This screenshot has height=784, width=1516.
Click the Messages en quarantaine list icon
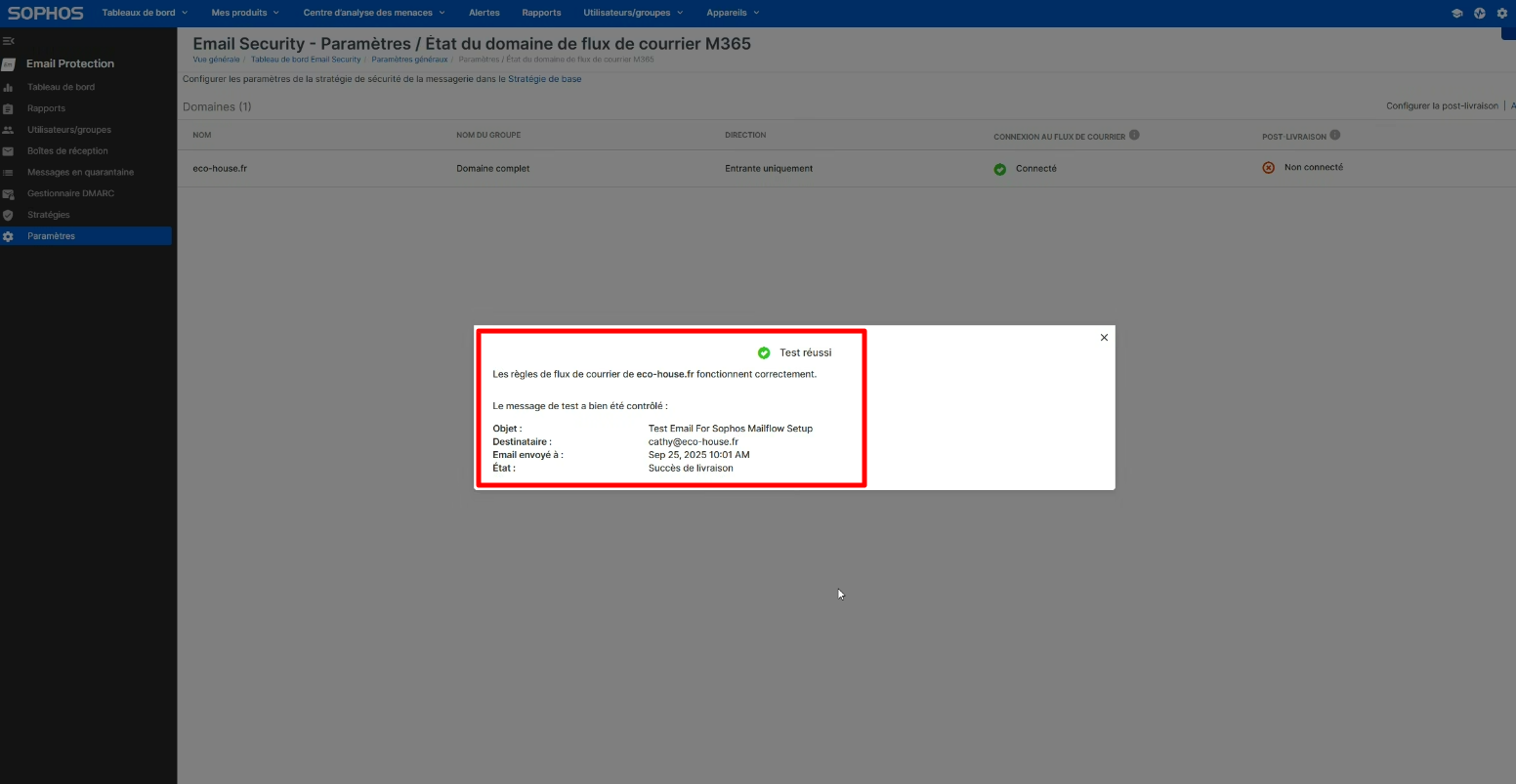8,173
